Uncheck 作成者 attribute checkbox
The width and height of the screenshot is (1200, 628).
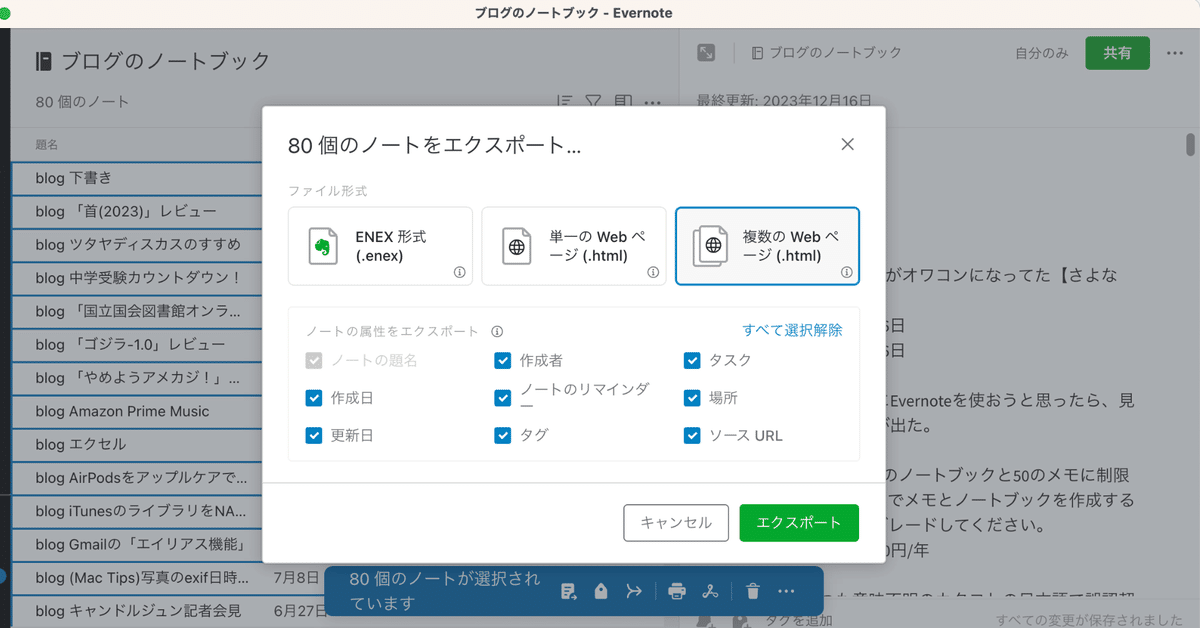point(503,360)
